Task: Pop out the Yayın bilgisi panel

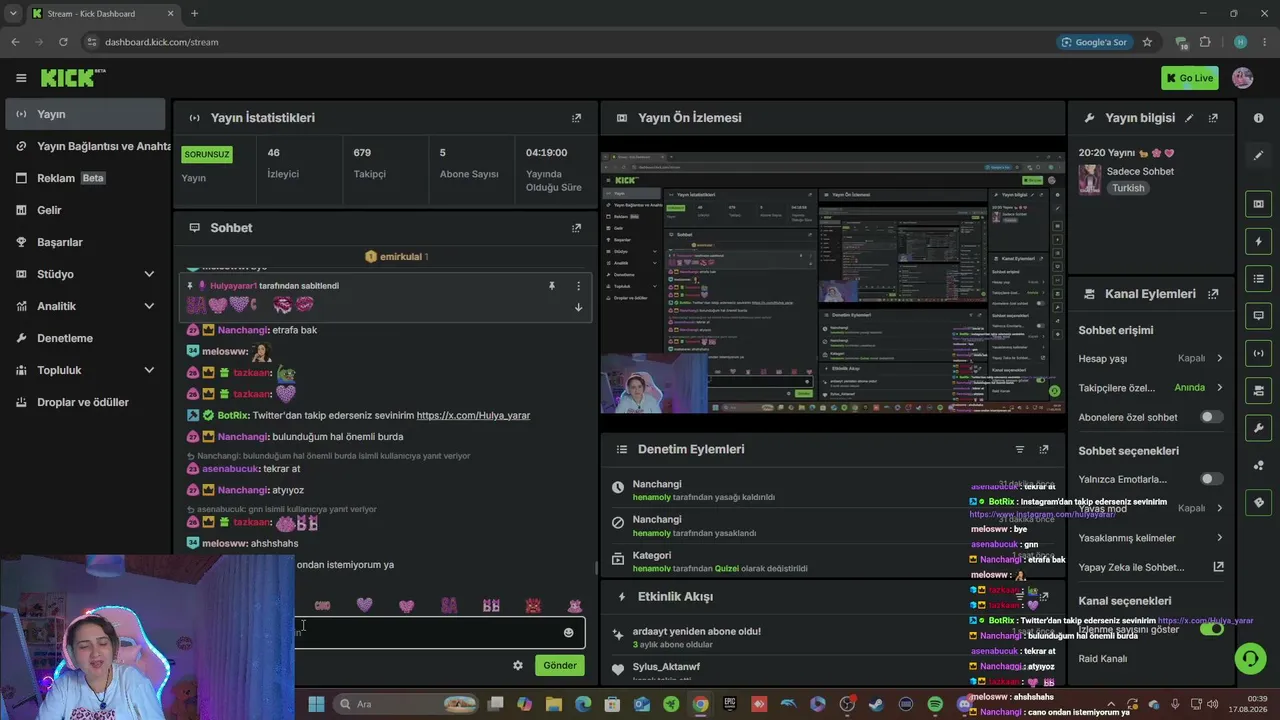Action: point(1213,118)
